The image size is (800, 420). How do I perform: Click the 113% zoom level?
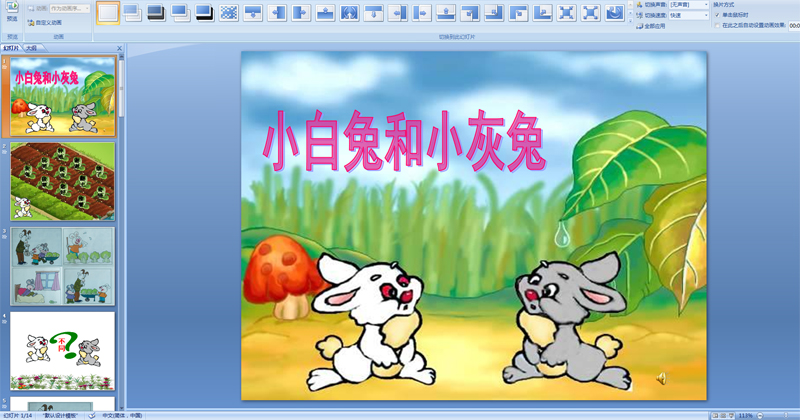(745, 416)
